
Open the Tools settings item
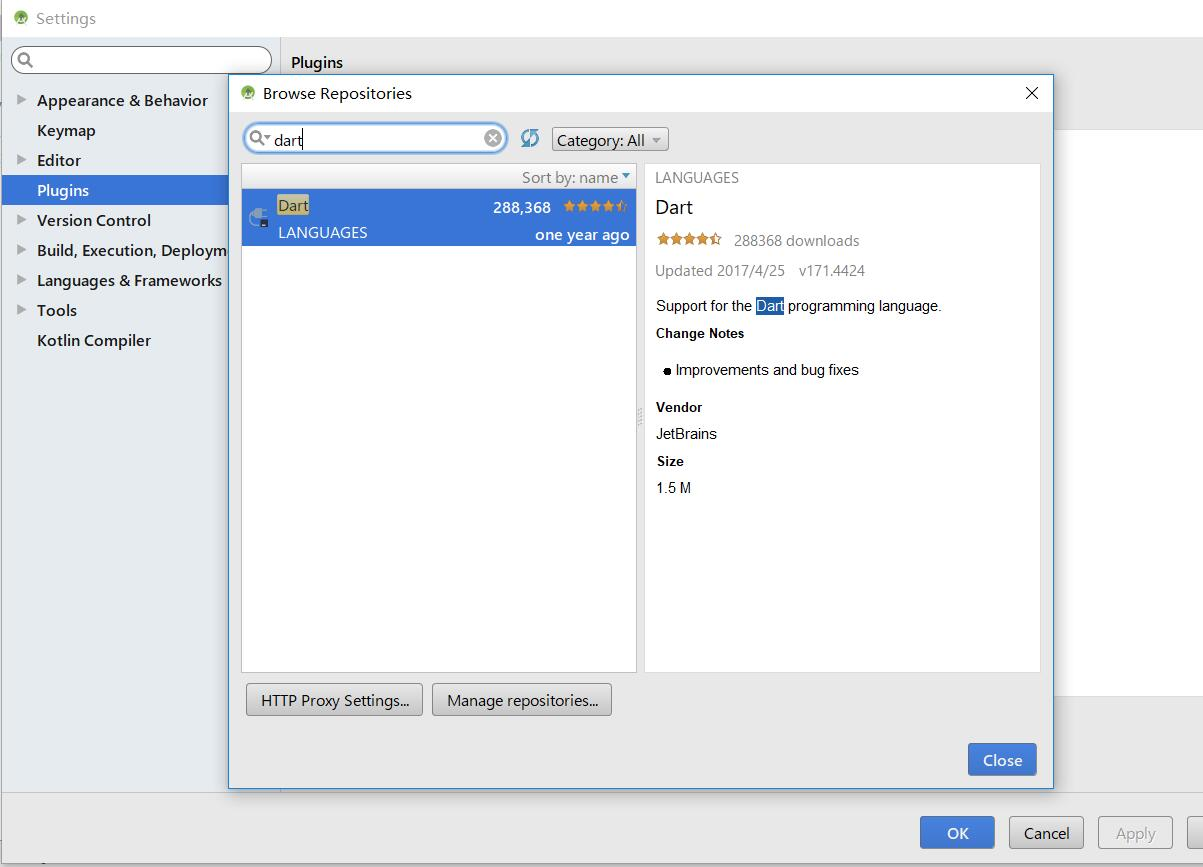click(x=57, y=310)
